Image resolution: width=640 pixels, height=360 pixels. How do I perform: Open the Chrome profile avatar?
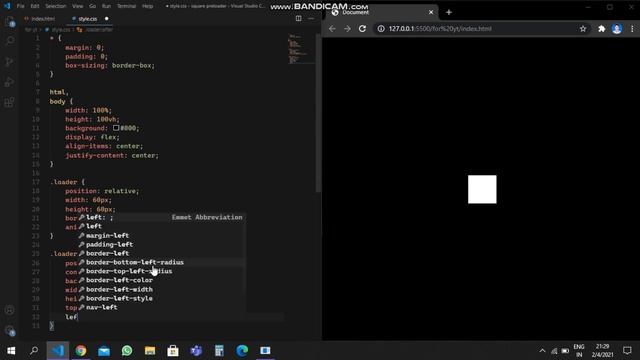pos(617,29)
